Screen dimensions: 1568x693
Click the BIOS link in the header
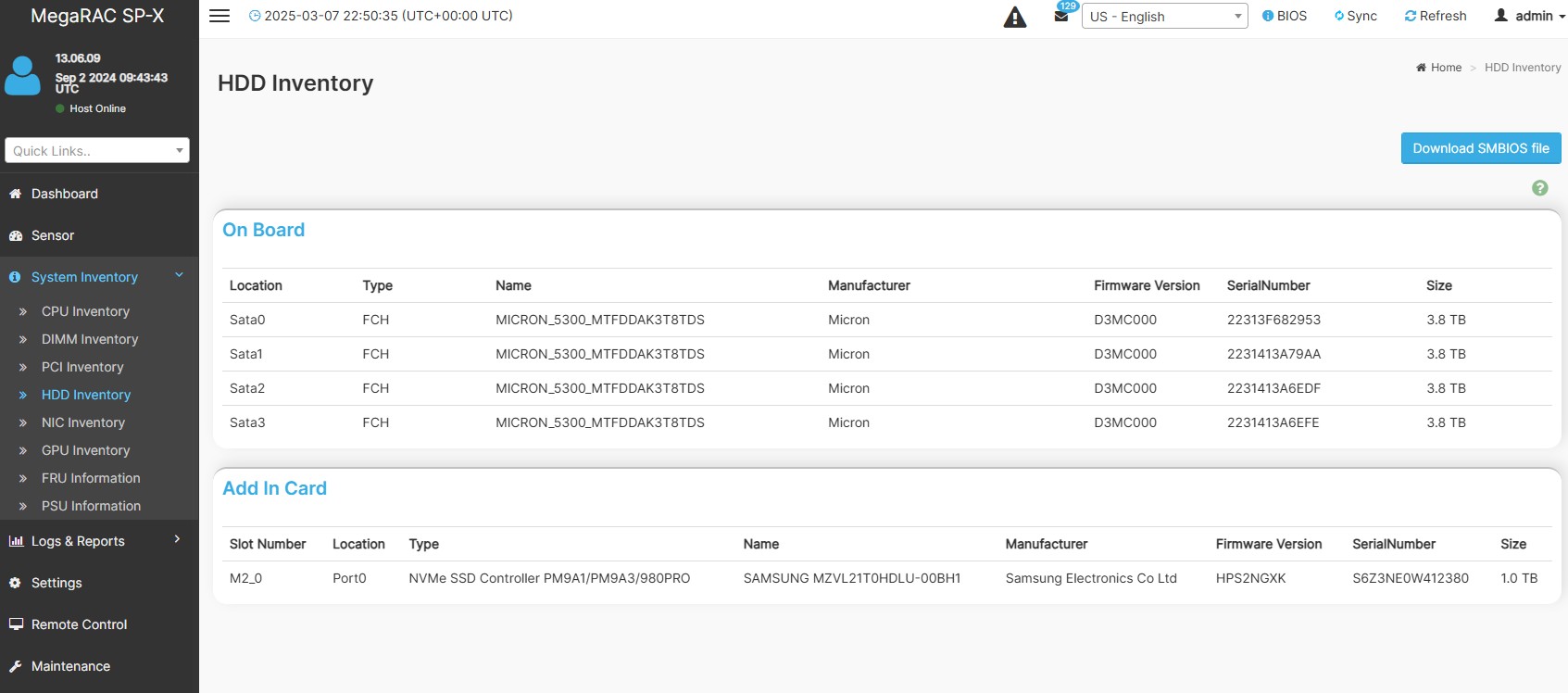coord(1285,16)
